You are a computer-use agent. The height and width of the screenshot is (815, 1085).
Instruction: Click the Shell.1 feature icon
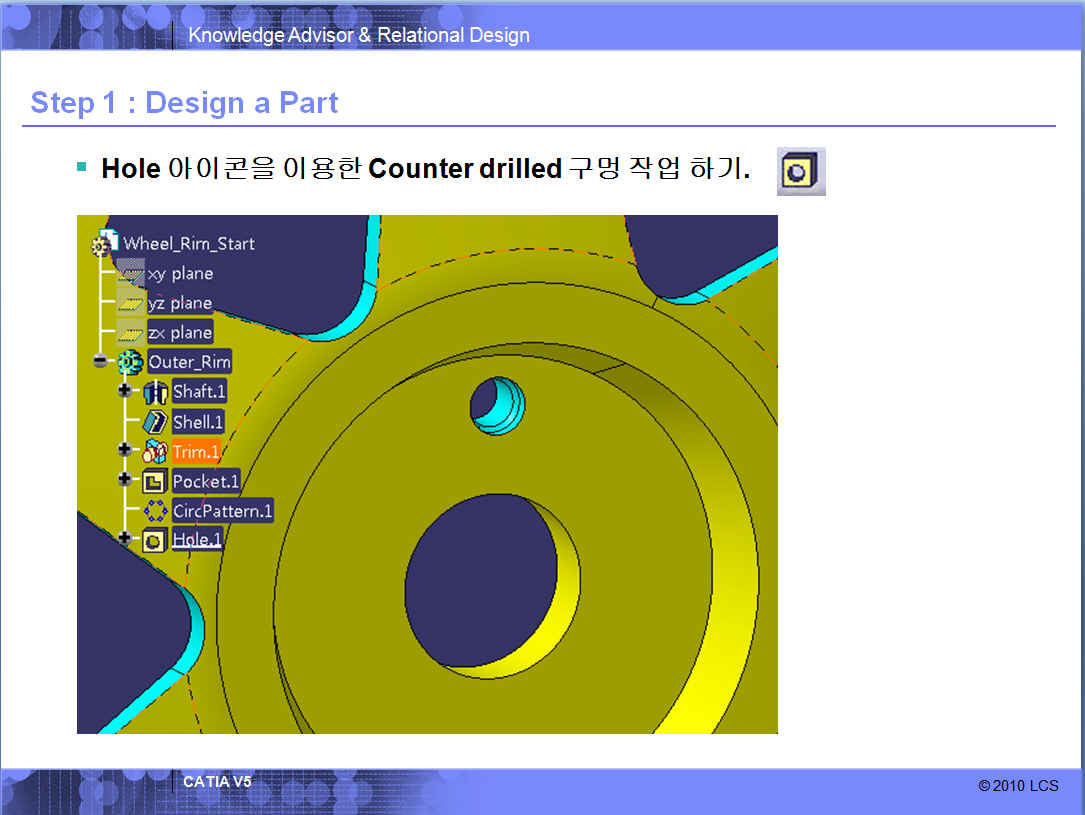click(156, 421)
